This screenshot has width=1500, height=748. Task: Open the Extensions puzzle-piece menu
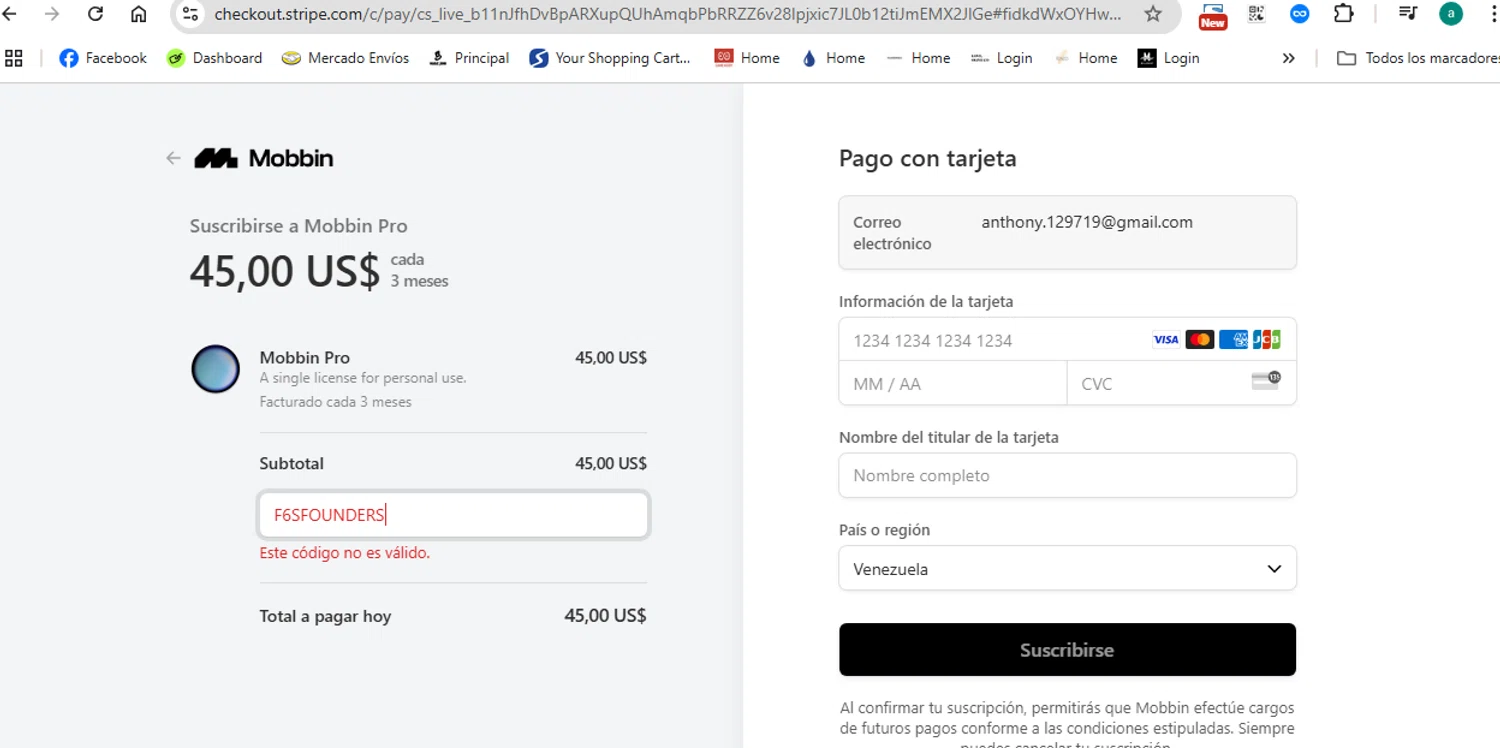(1344, 14)
